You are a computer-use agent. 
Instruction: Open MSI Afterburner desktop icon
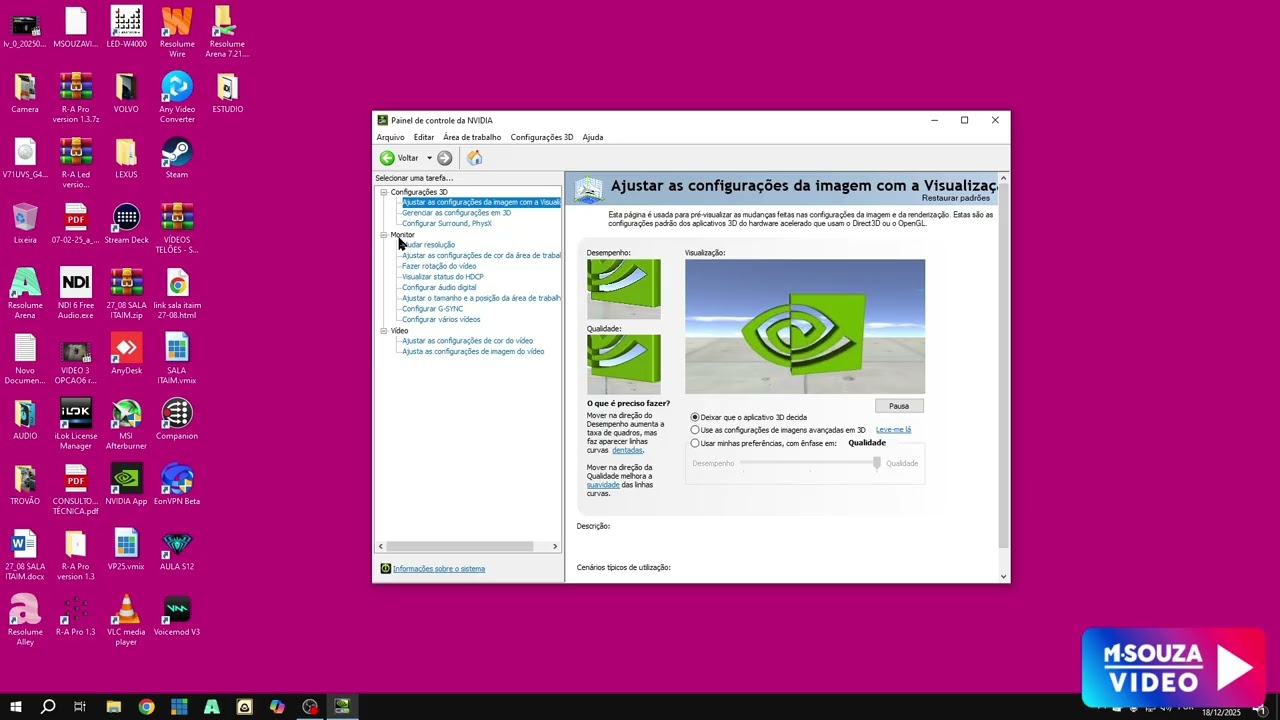pyautogui.click(x=126, y=424)
